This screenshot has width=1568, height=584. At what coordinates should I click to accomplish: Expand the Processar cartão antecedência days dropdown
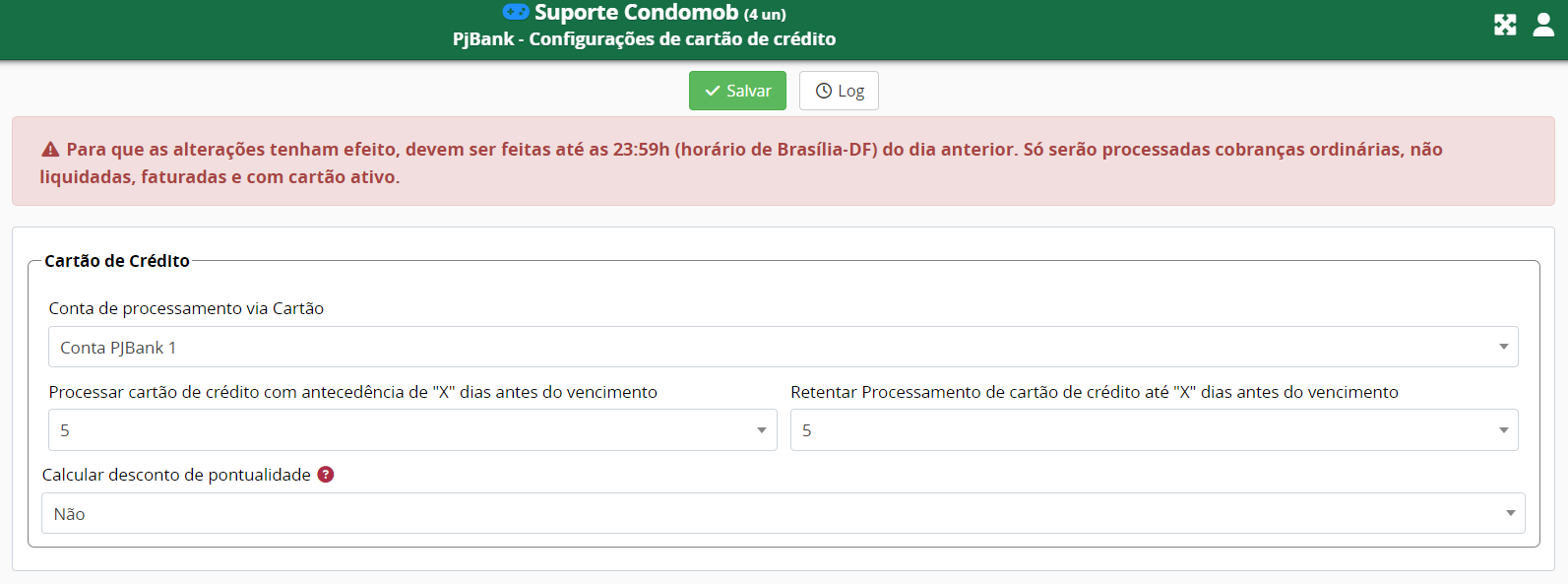click(412, 430)
